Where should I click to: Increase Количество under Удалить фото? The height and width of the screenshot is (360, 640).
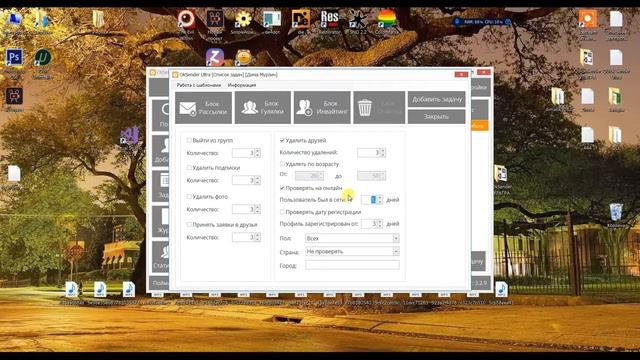pos(258,207)
